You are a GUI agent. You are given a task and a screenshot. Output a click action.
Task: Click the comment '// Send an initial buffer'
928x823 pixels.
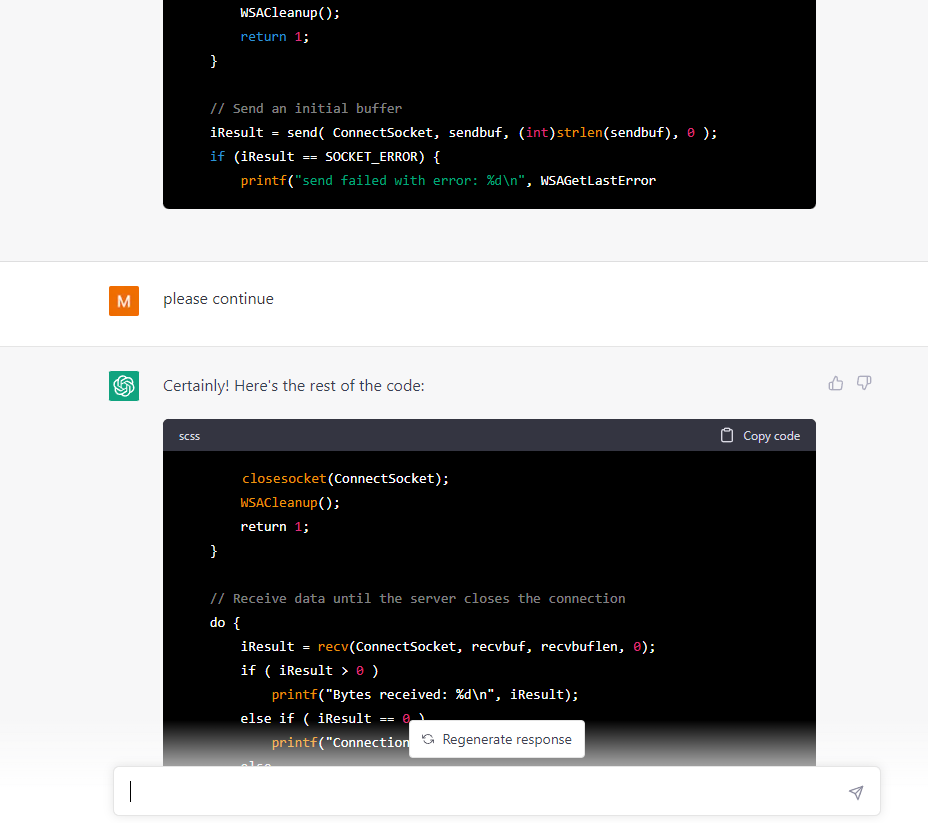pos(306,109)
